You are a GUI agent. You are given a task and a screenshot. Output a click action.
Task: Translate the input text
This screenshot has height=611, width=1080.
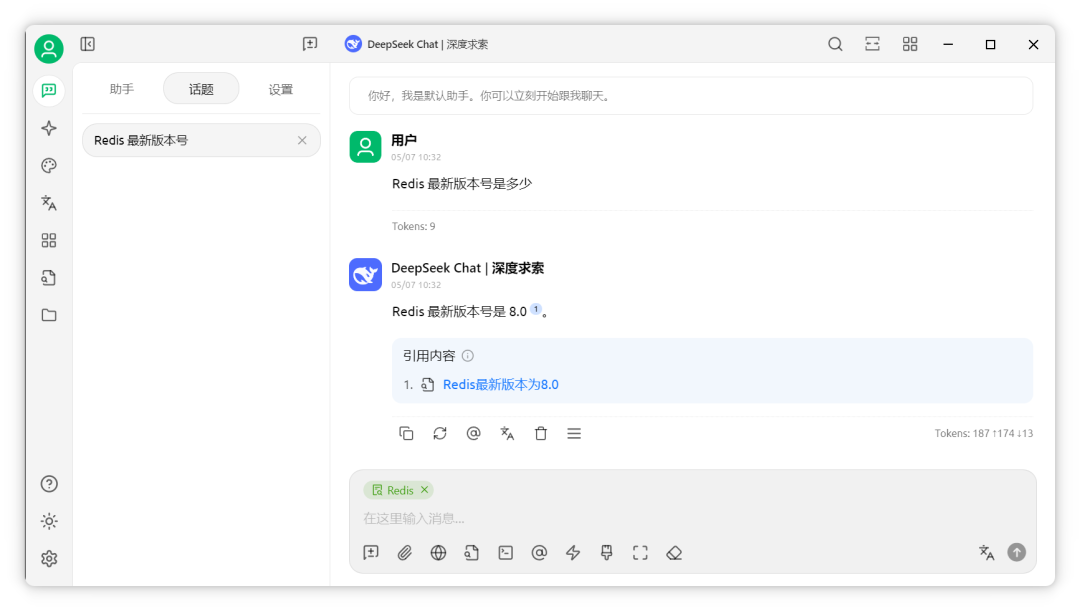pos(986,552)
